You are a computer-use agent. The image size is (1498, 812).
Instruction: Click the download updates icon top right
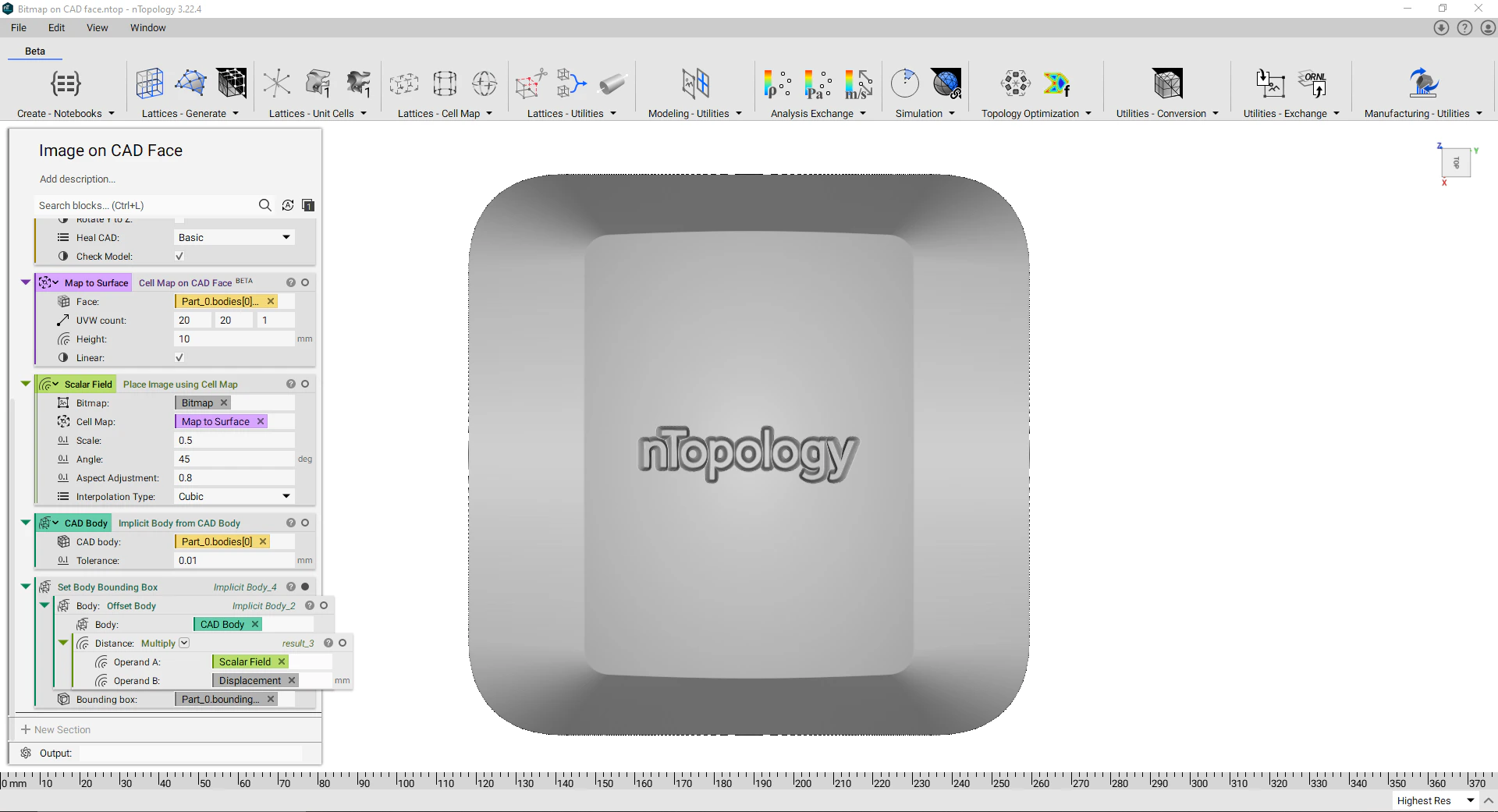click(x=1441, y=28)
